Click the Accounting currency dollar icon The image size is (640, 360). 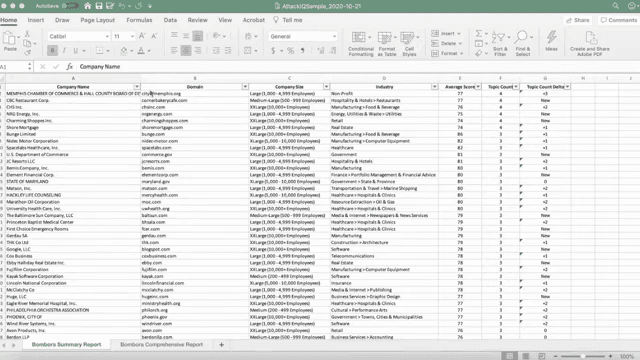tap(273, 51)
